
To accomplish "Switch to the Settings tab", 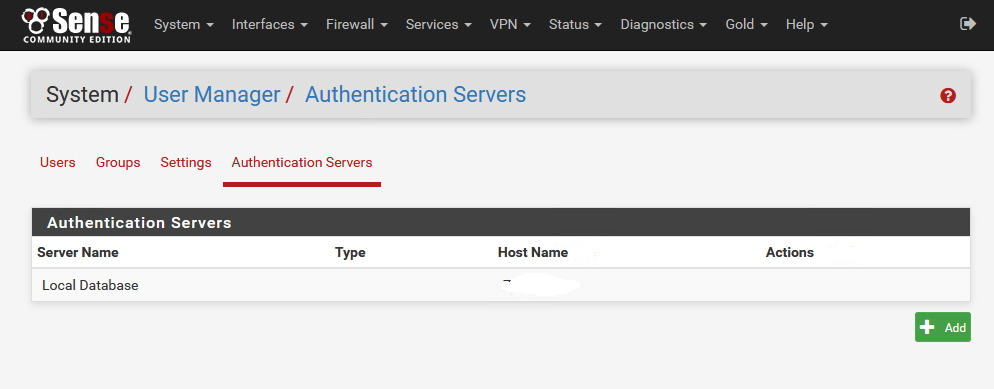I will point(186,163).
